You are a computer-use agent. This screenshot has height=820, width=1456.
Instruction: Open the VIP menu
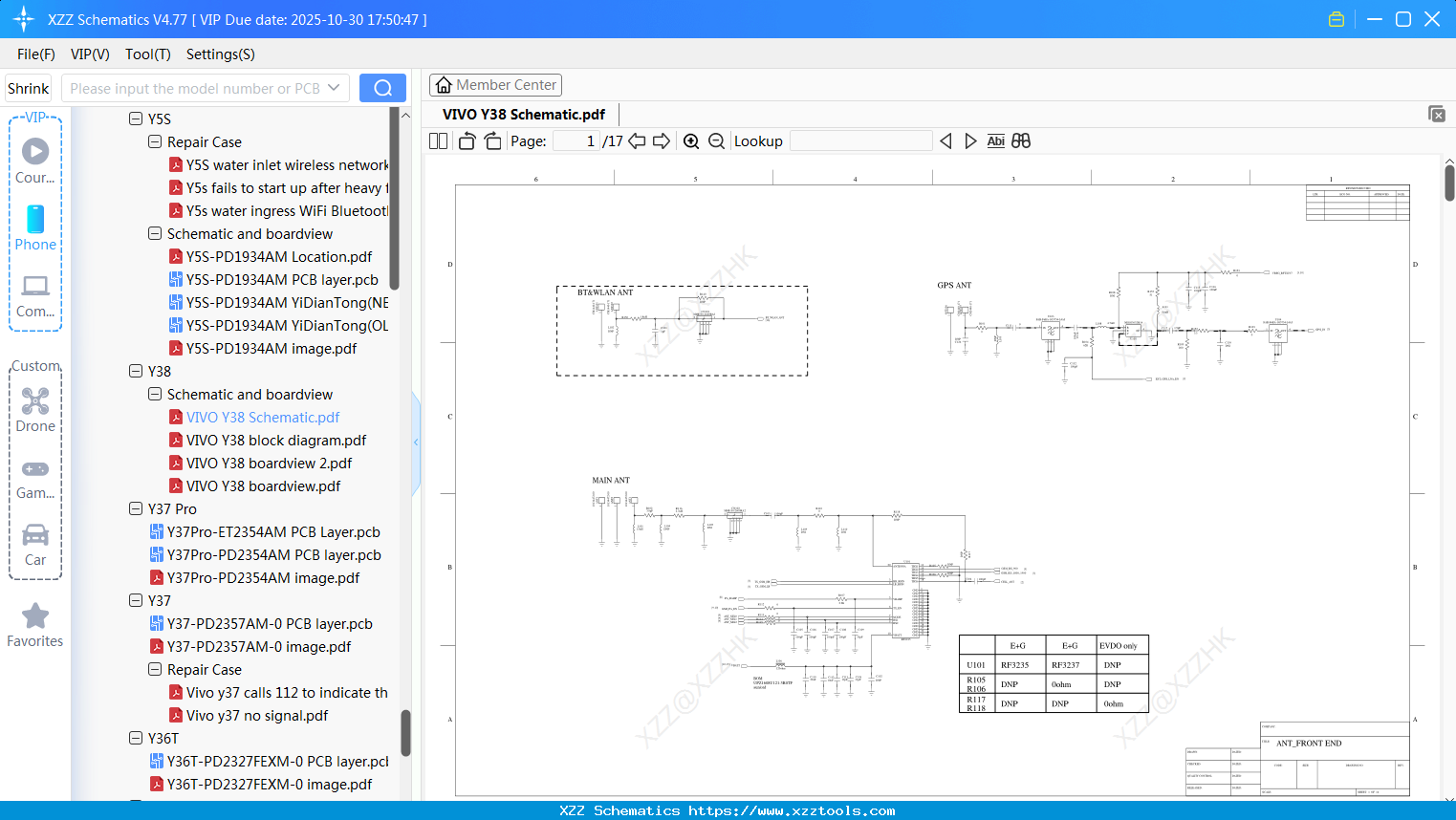[89, 54]
